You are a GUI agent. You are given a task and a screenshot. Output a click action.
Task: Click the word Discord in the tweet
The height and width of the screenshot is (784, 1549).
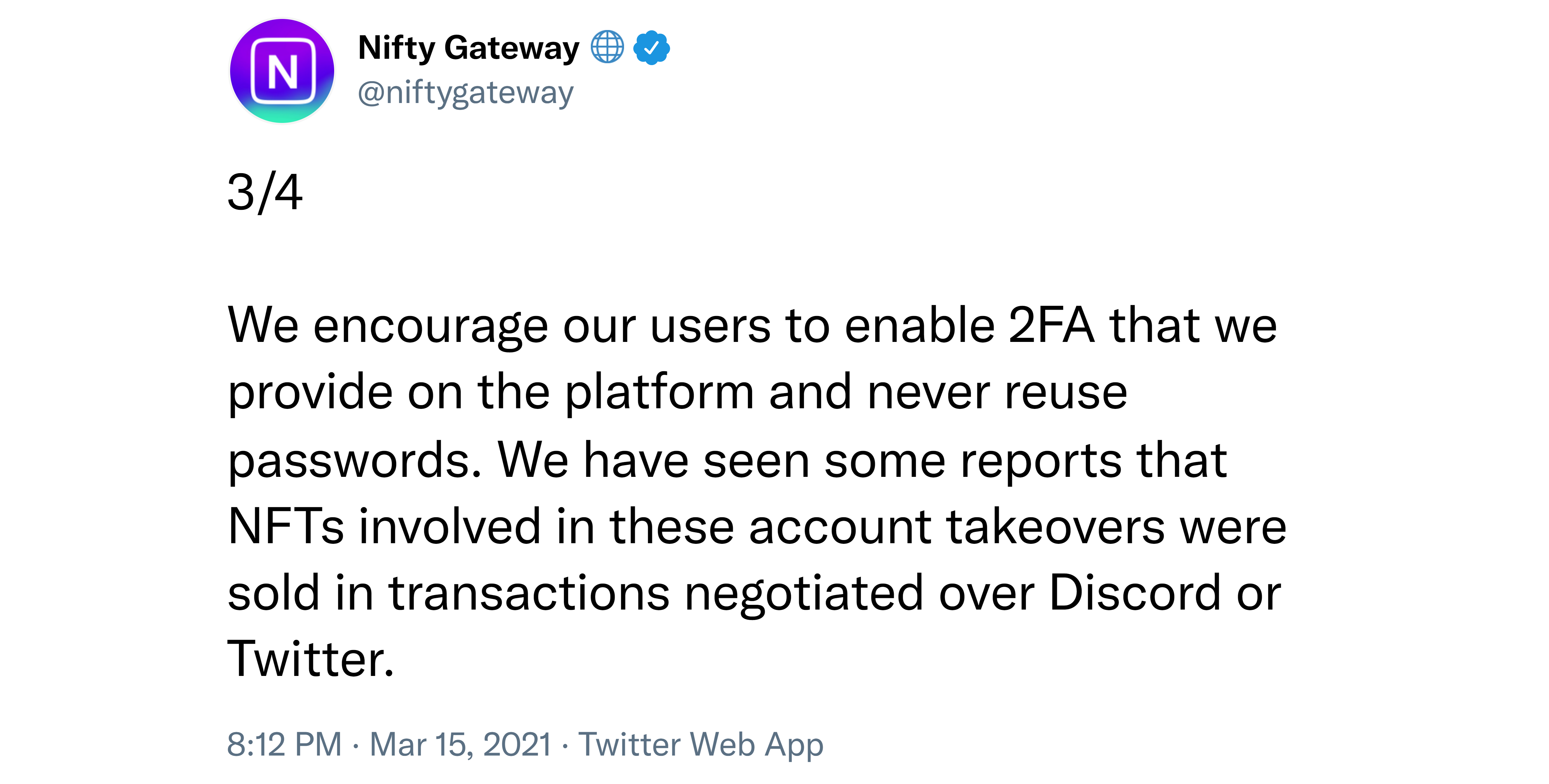coord(1135,593)
